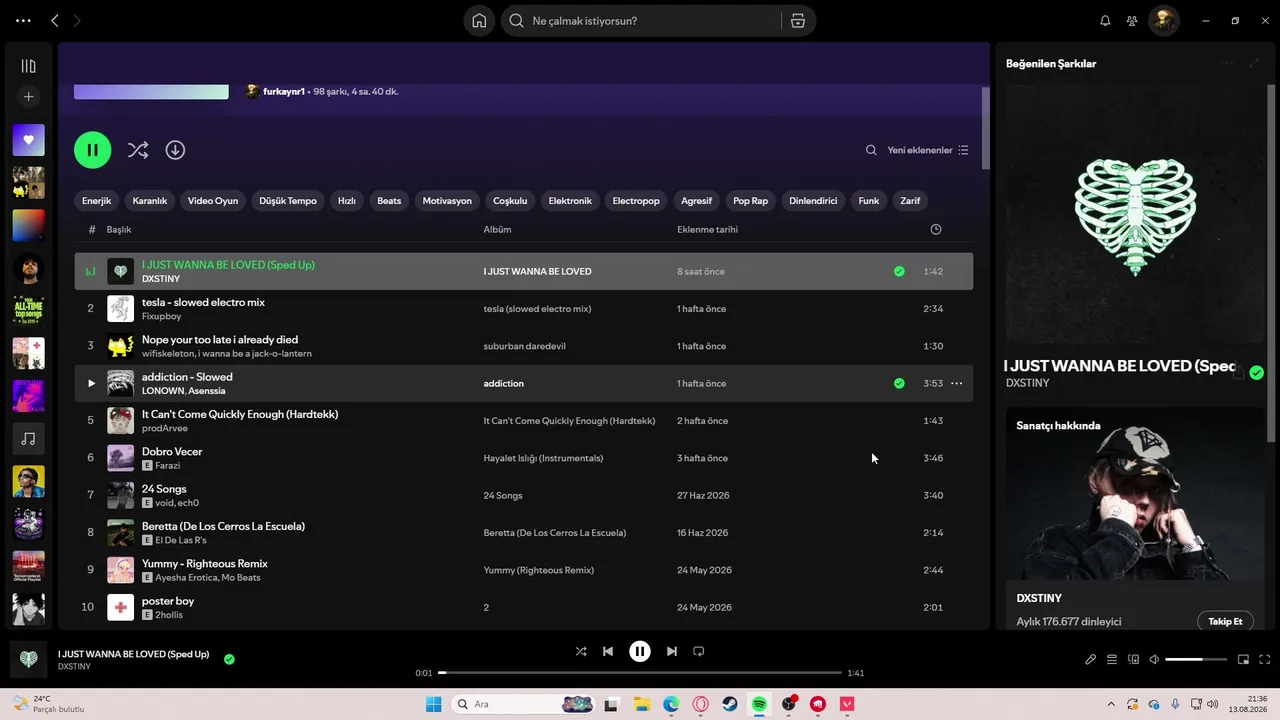Create a new playlist with the plus icon
The width and height of the screenshot is (1280, 720).
(28, 97)
